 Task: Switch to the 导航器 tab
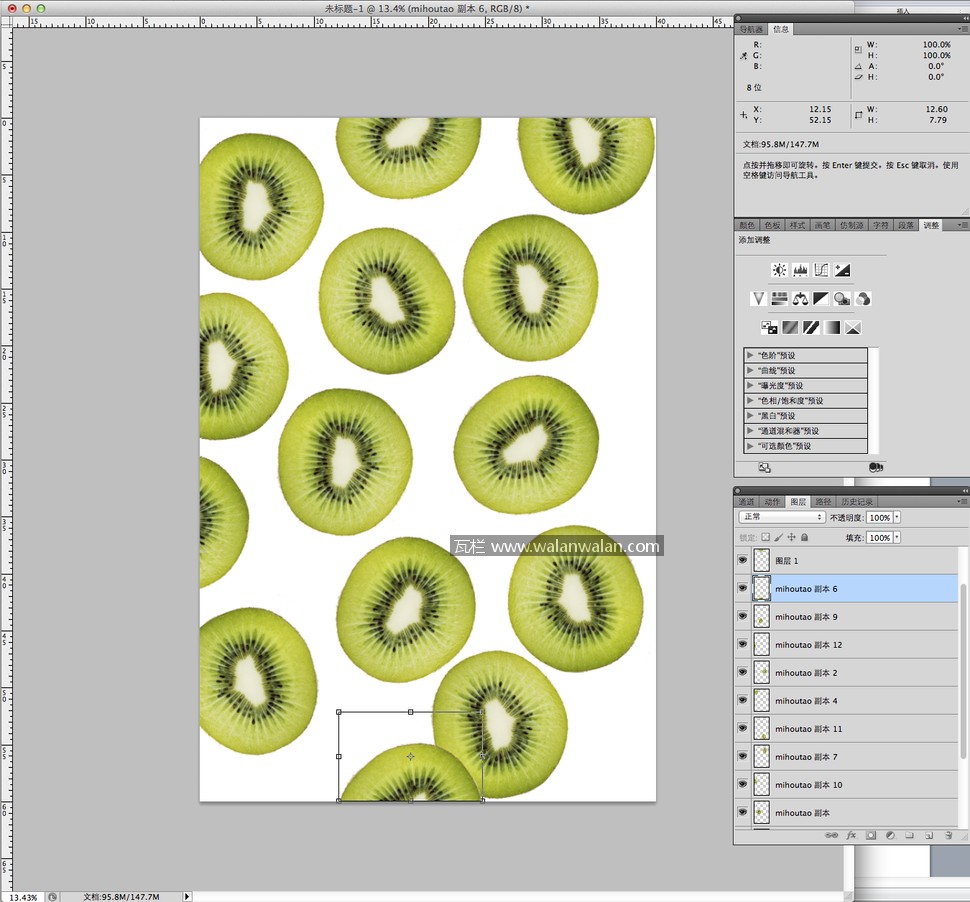click(x=750, y=29)
